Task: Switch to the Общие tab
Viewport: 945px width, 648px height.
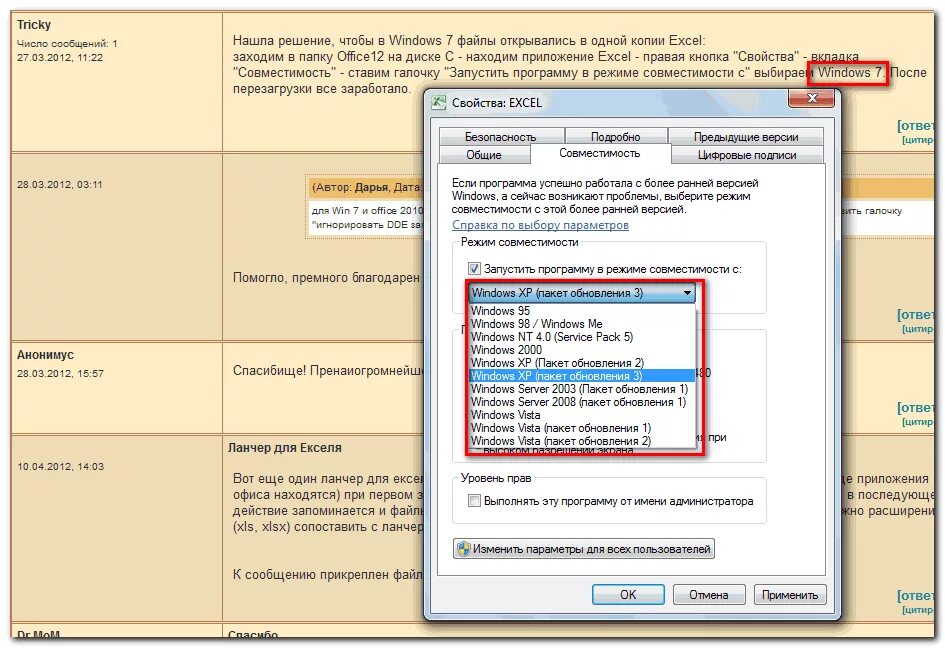Action: pos(484,155)
